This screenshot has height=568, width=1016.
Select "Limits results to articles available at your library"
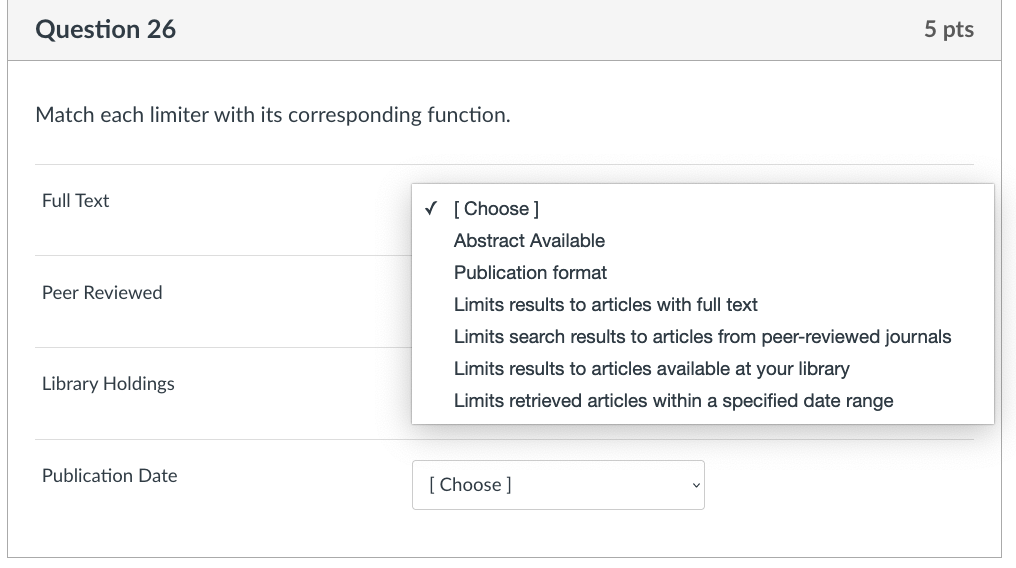651,369
